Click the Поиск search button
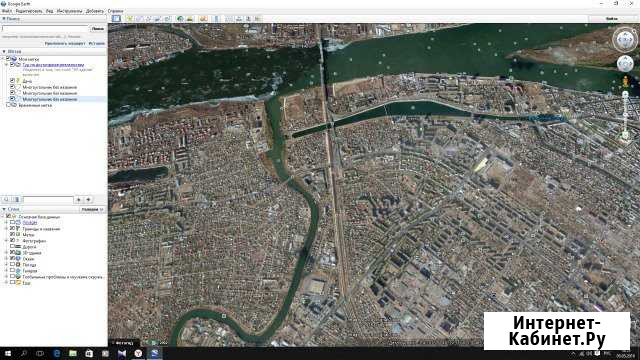 [x=98, y=29]
